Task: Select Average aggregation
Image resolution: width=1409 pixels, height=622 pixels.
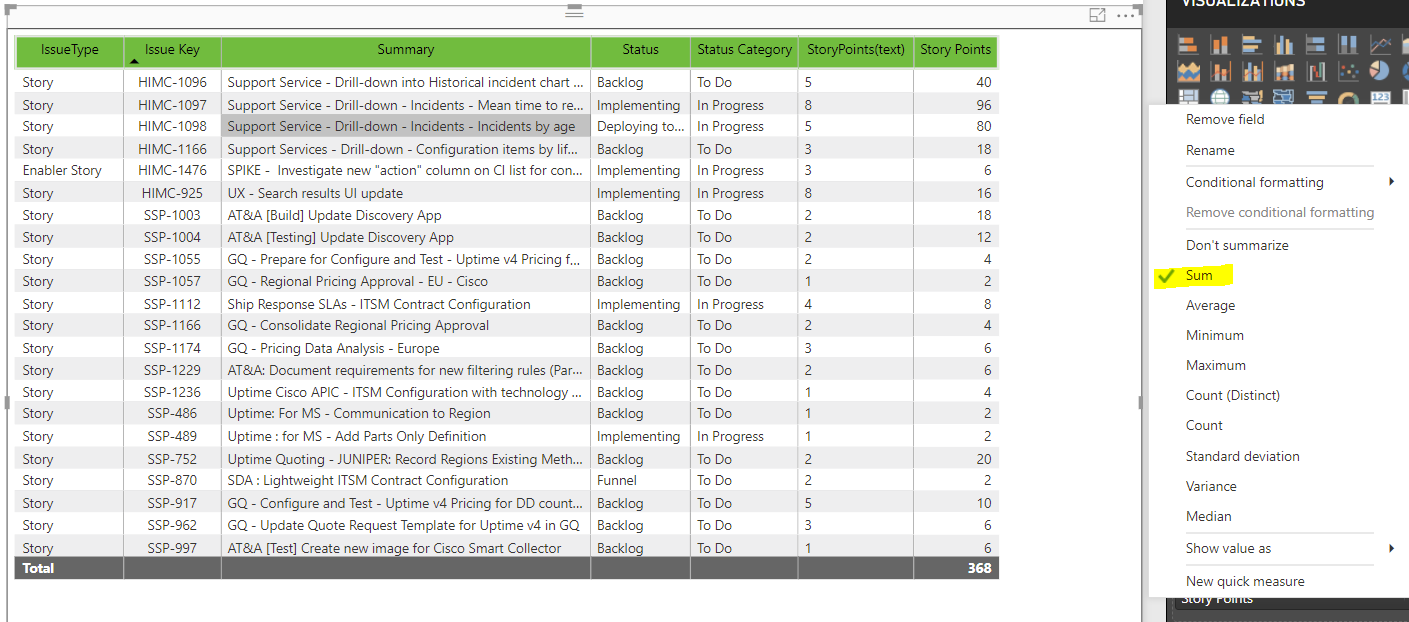Action: pyautogui.click(x=1210, y=305)
